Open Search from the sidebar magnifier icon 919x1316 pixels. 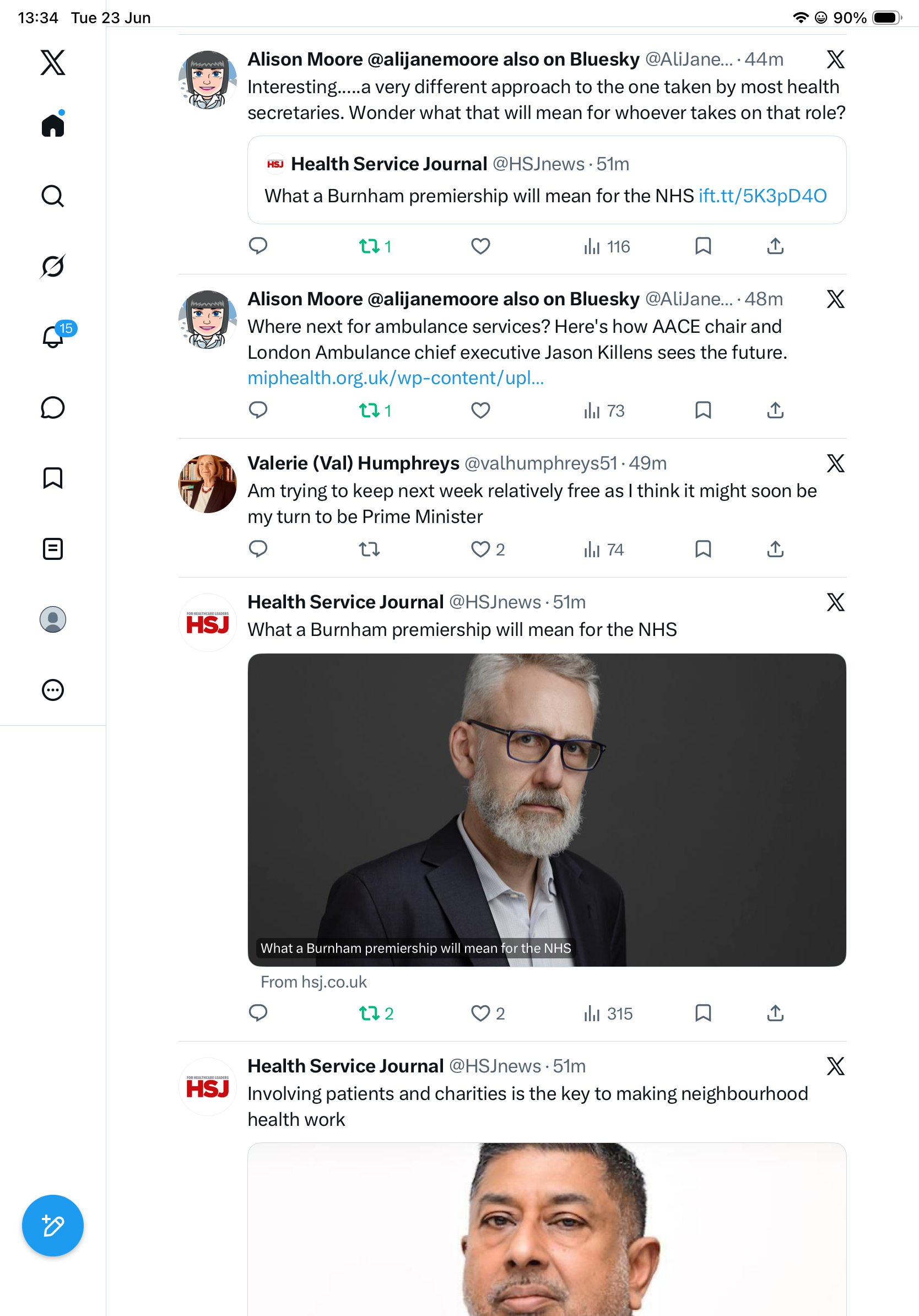(53, 196)
